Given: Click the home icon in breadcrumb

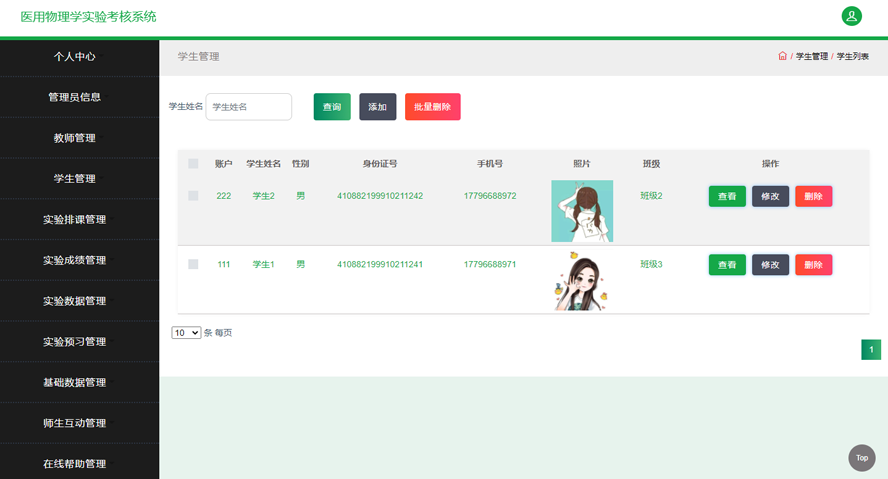Looking at the screenshot, I should point(782,55).
